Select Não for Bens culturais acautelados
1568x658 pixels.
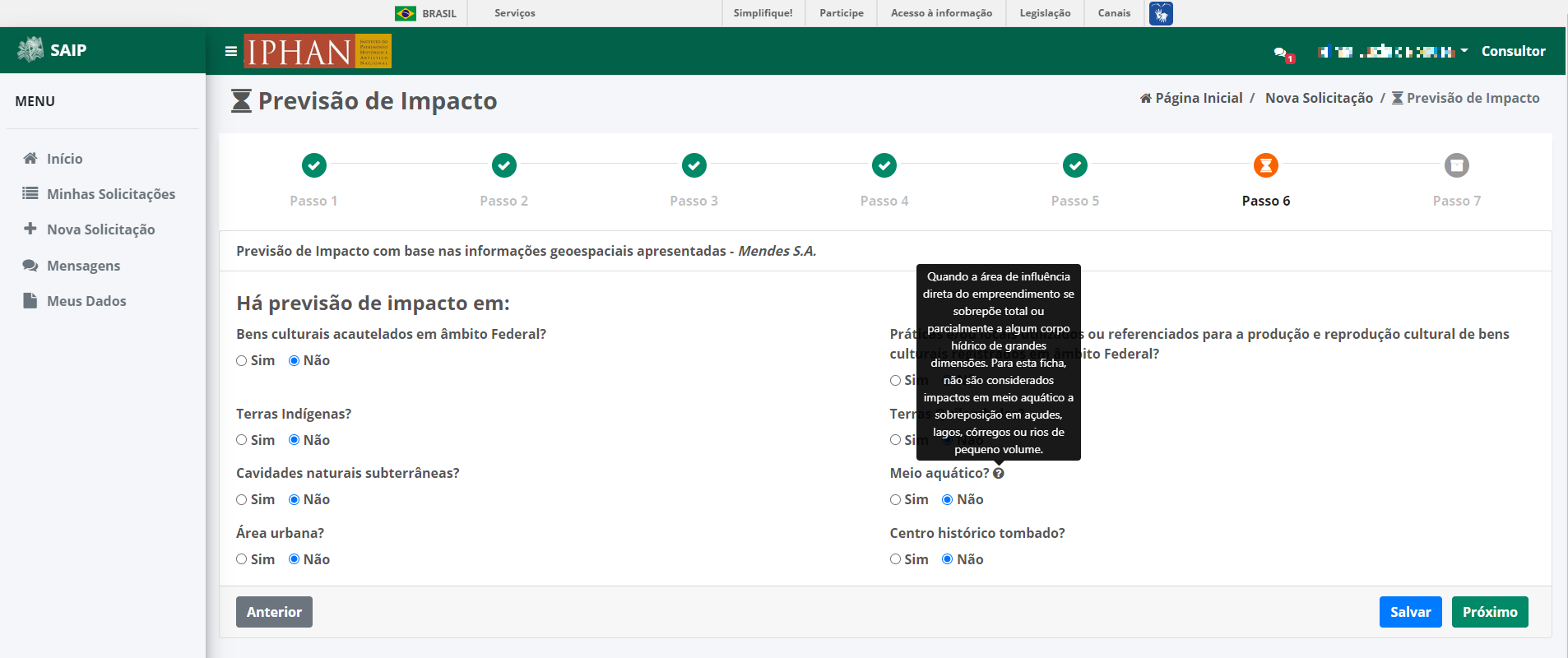[294, 360]
